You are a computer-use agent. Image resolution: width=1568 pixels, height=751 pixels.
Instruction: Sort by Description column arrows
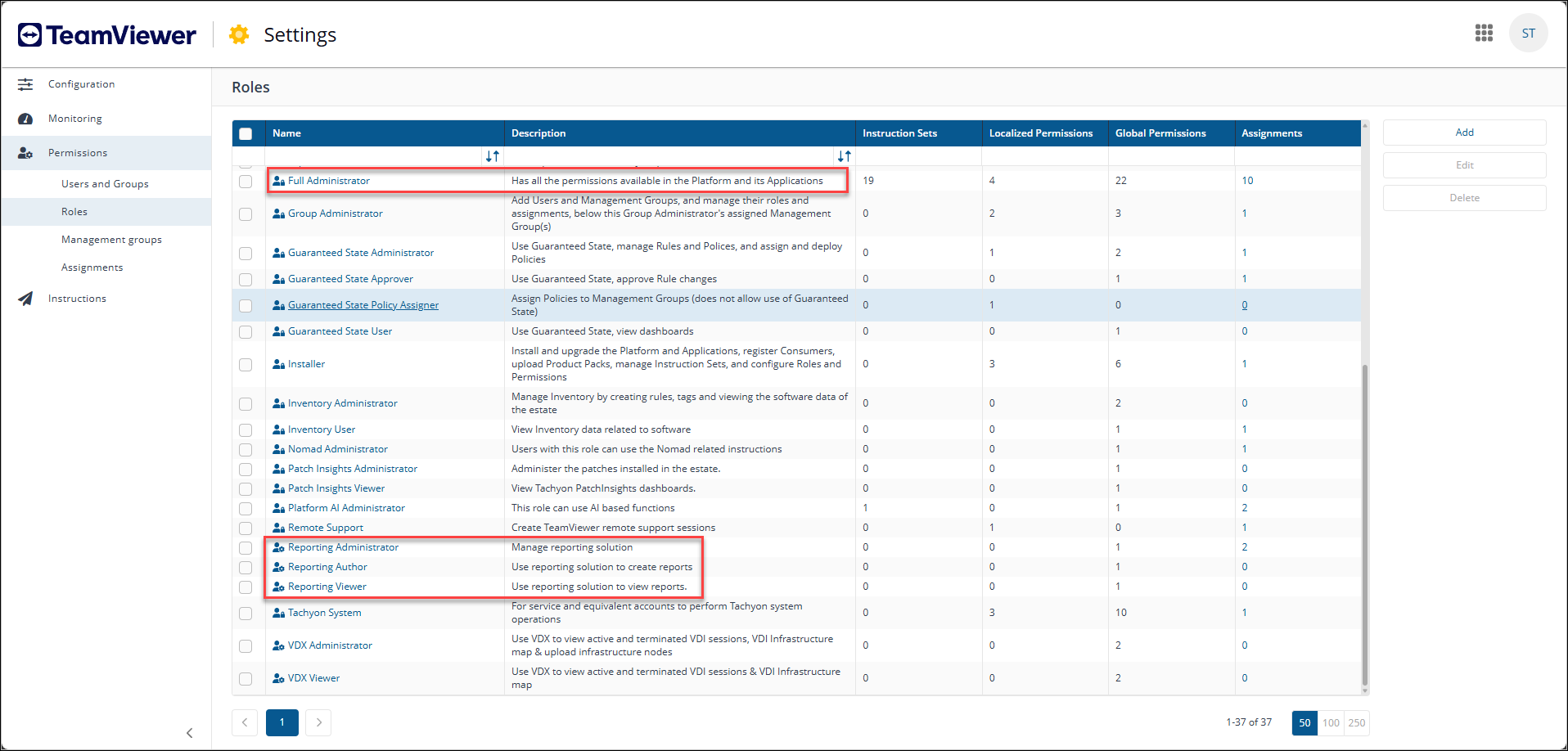(844, 156)
